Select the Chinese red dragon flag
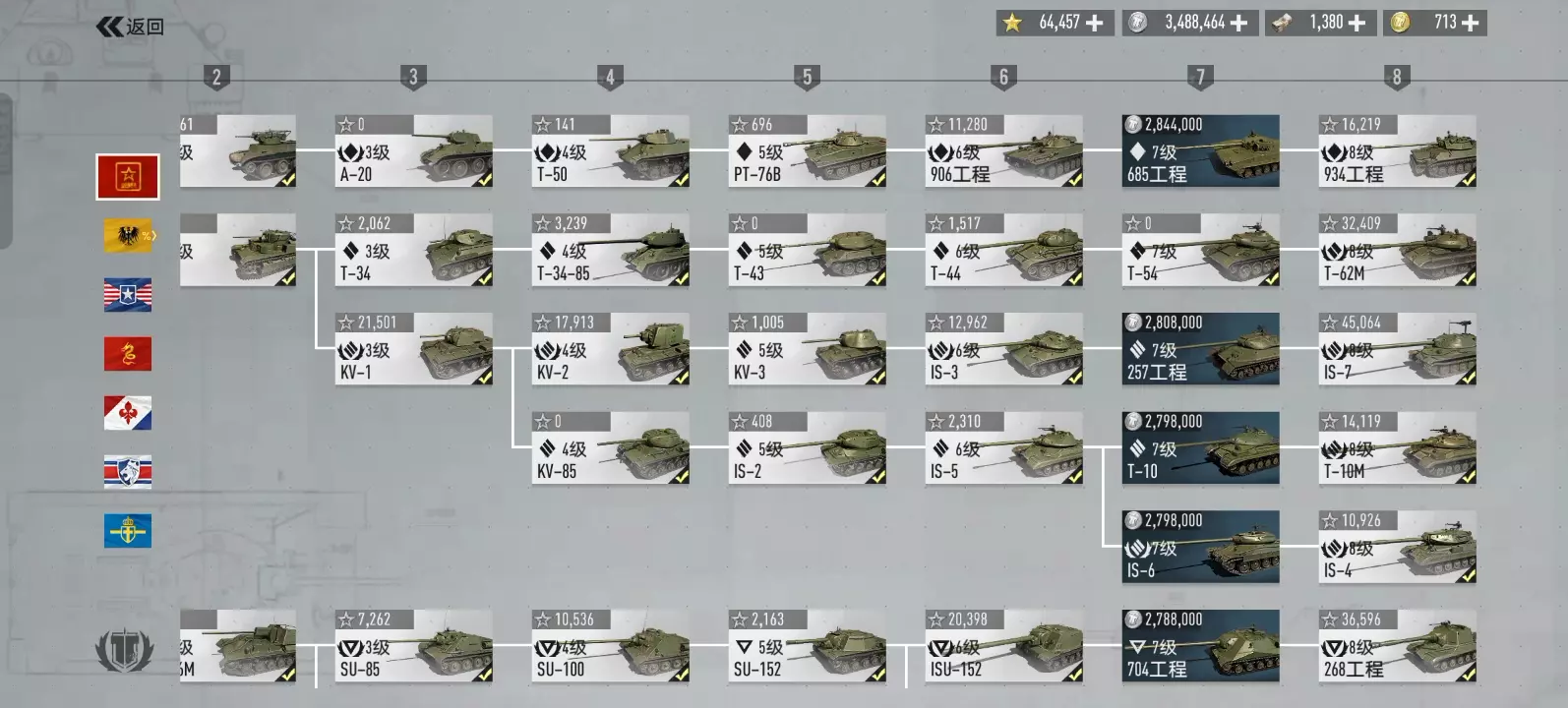 (x=128, y=354)
